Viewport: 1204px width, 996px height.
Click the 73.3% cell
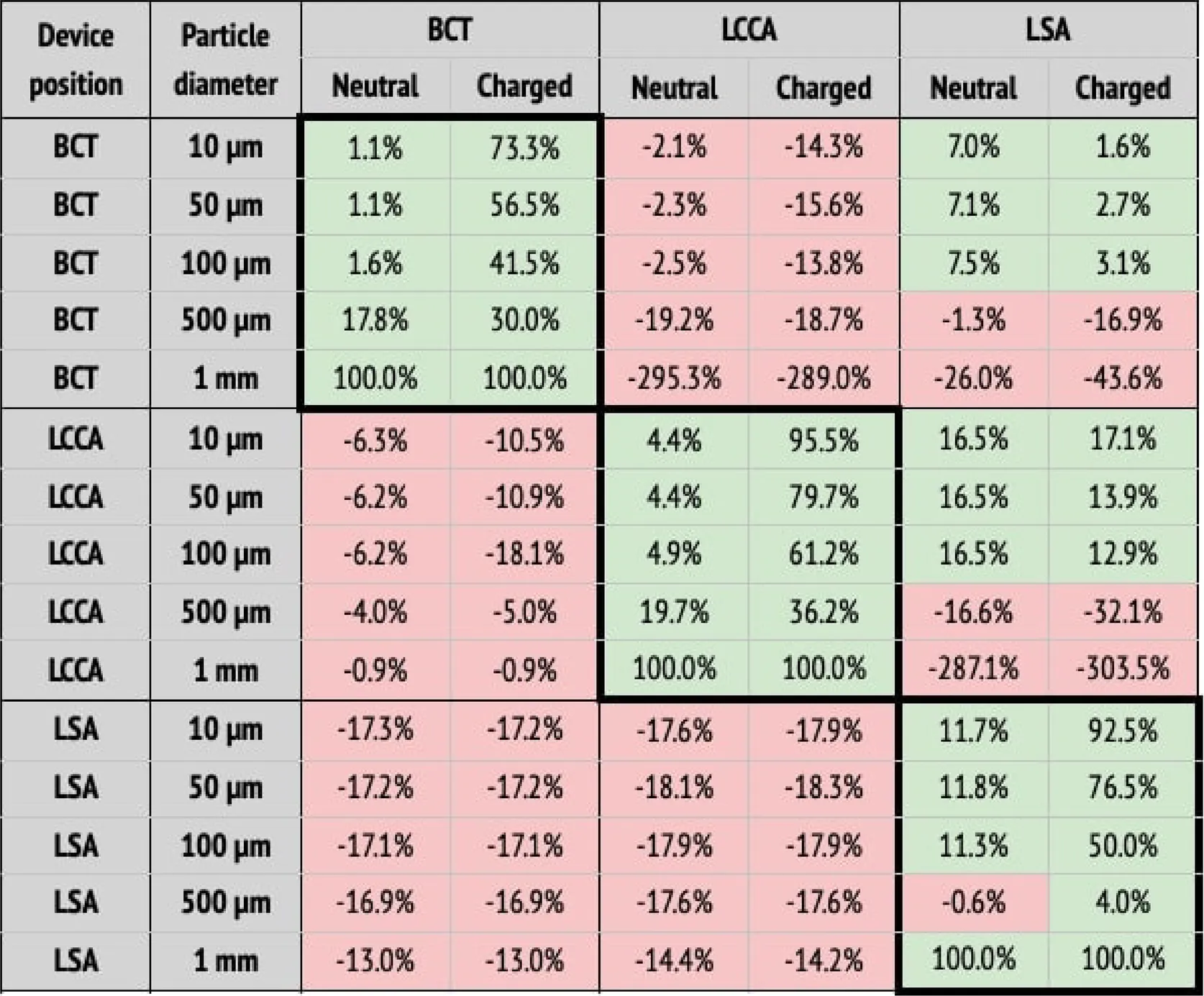(x=524, y=148)
